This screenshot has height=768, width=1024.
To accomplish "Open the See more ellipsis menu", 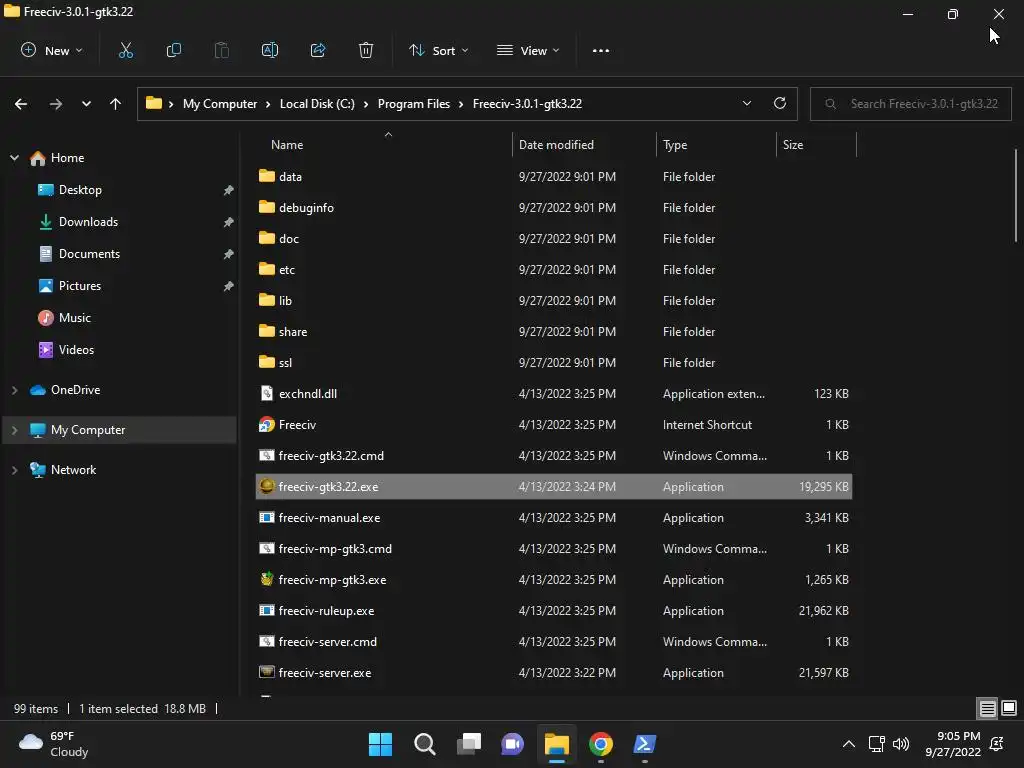I will 600,50.
